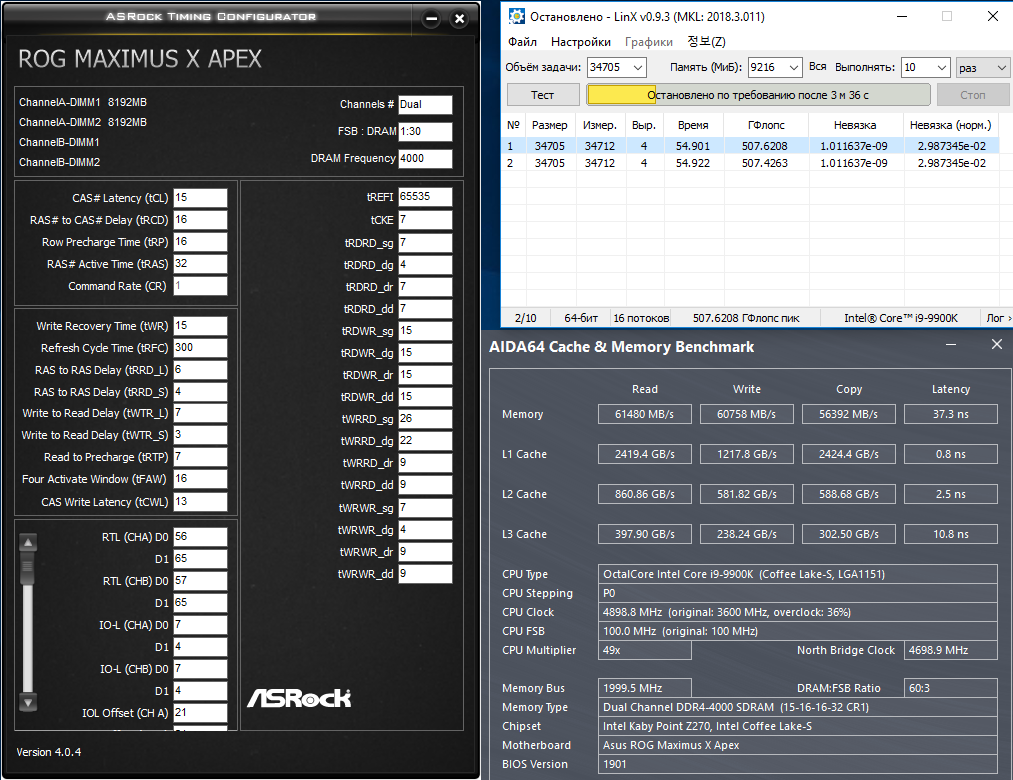
Task: Expand the Выполнять count dropdown
Action: [941, 67]
